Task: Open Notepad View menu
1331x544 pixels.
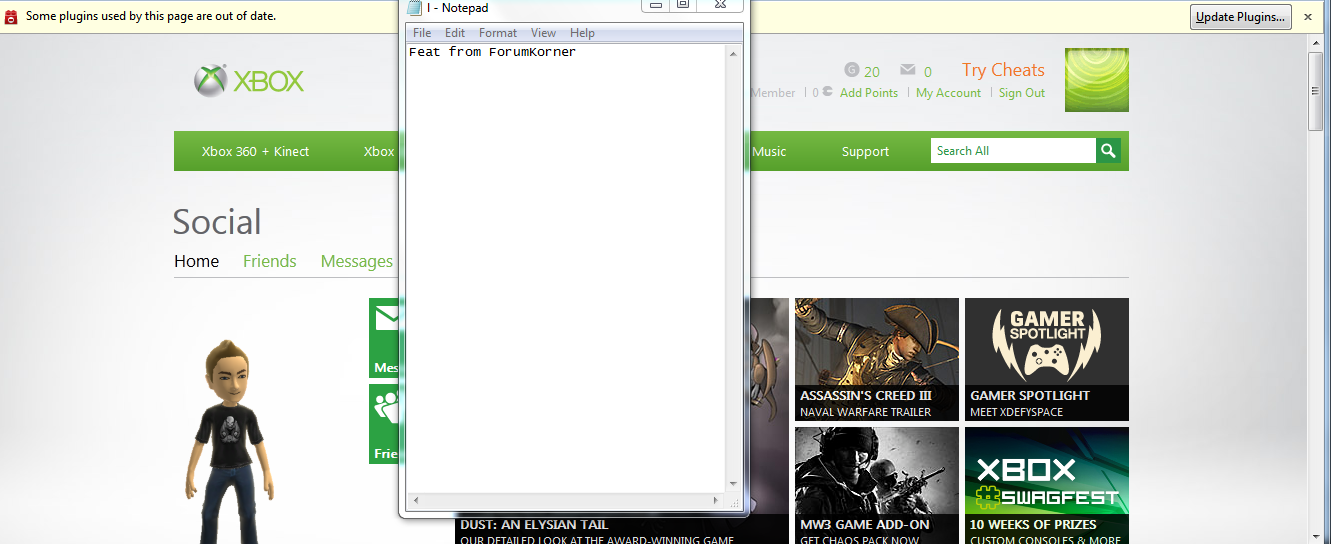Action: 543,33
